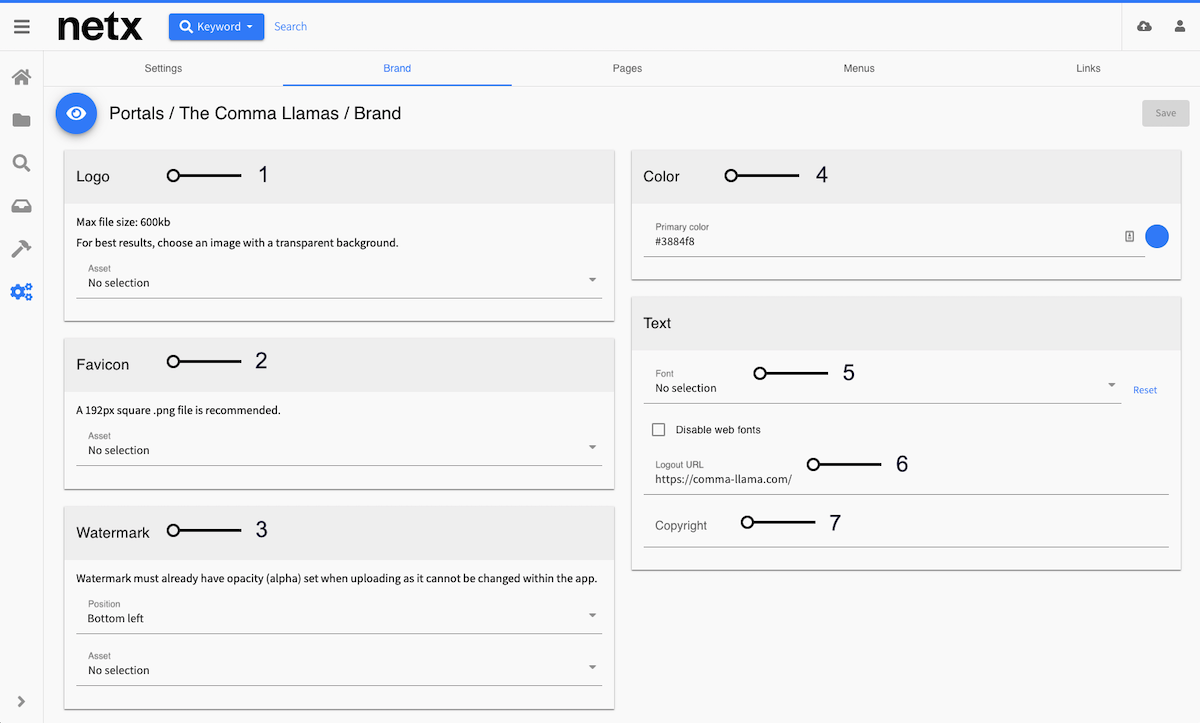This screenshot has height=723, width=1200.
Task: Open the Search sidebar icon
Action: (x=21, y=163)
